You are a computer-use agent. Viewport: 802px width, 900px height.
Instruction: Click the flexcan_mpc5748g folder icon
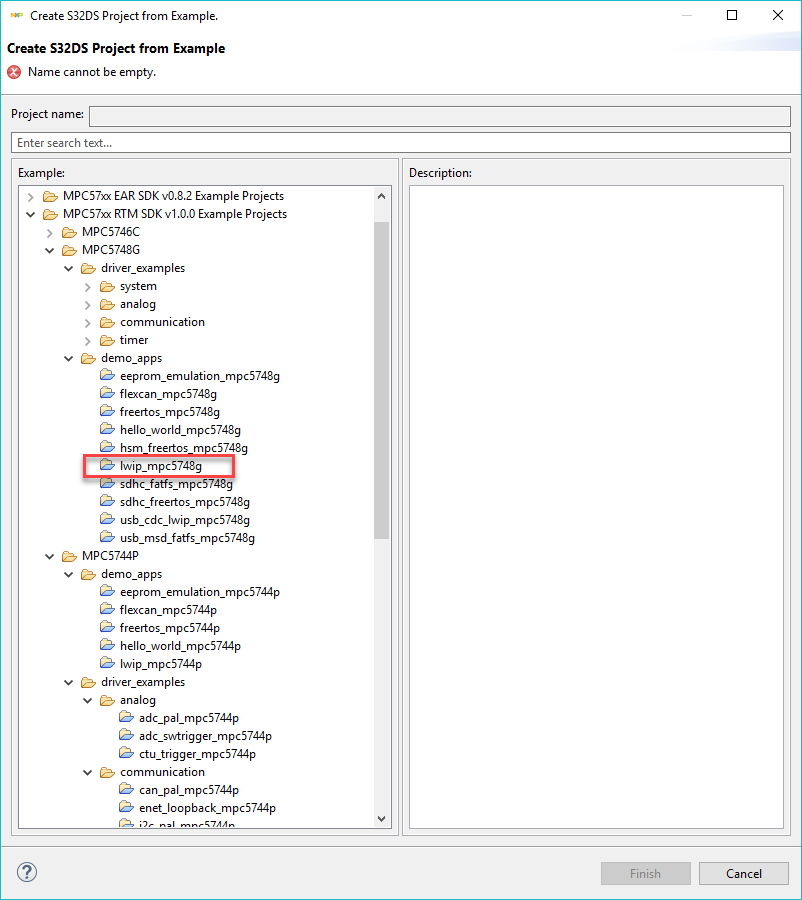107,393
